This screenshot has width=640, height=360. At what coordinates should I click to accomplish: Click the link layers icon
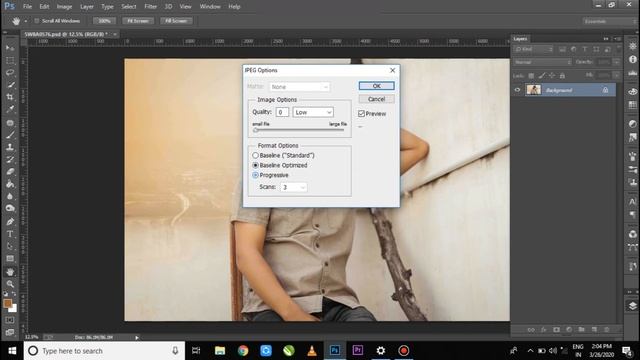click(531, 329)
